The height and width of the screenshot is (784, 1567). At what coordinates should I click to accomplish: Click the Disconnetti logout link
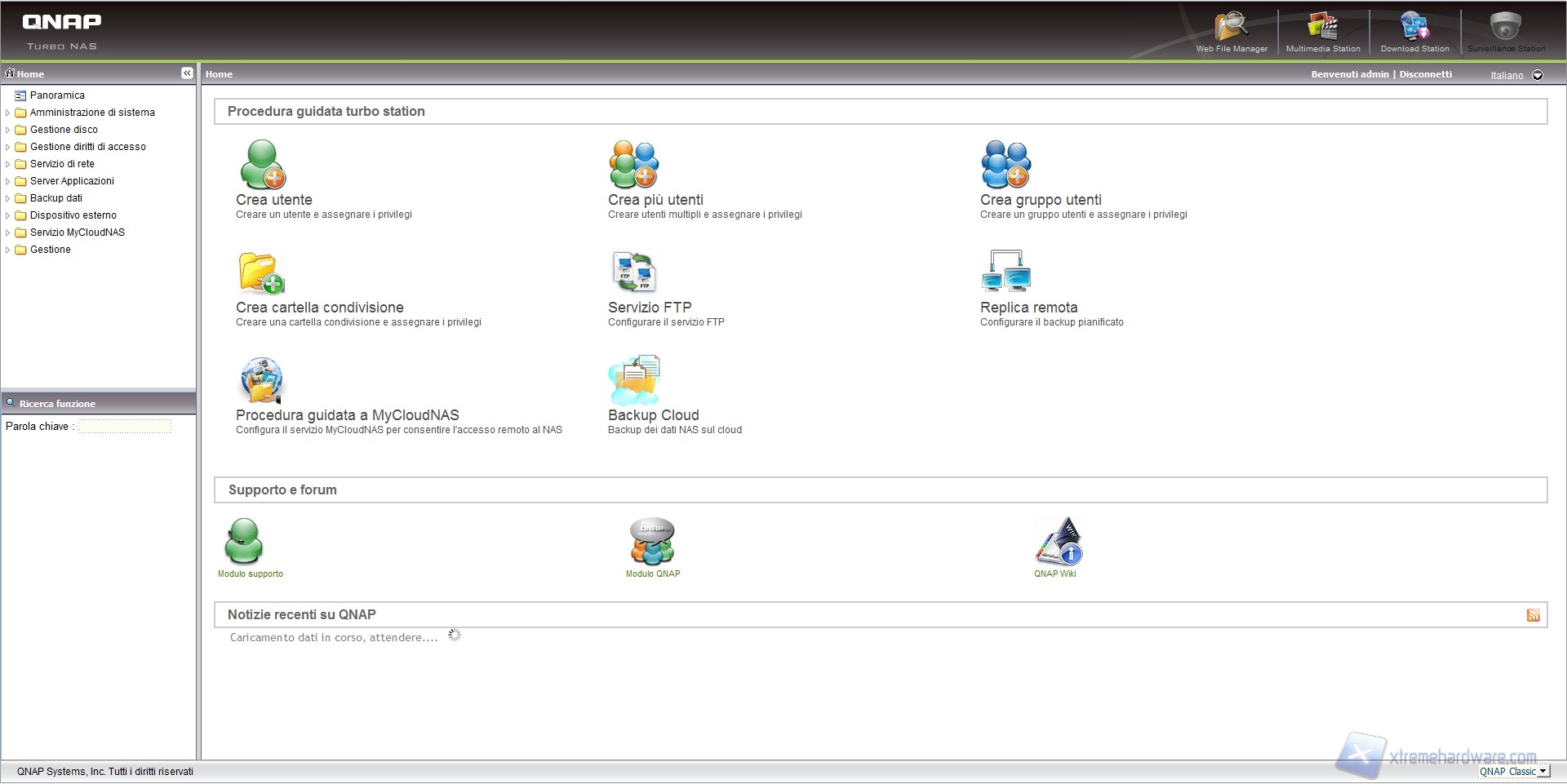click(1425, 74)
